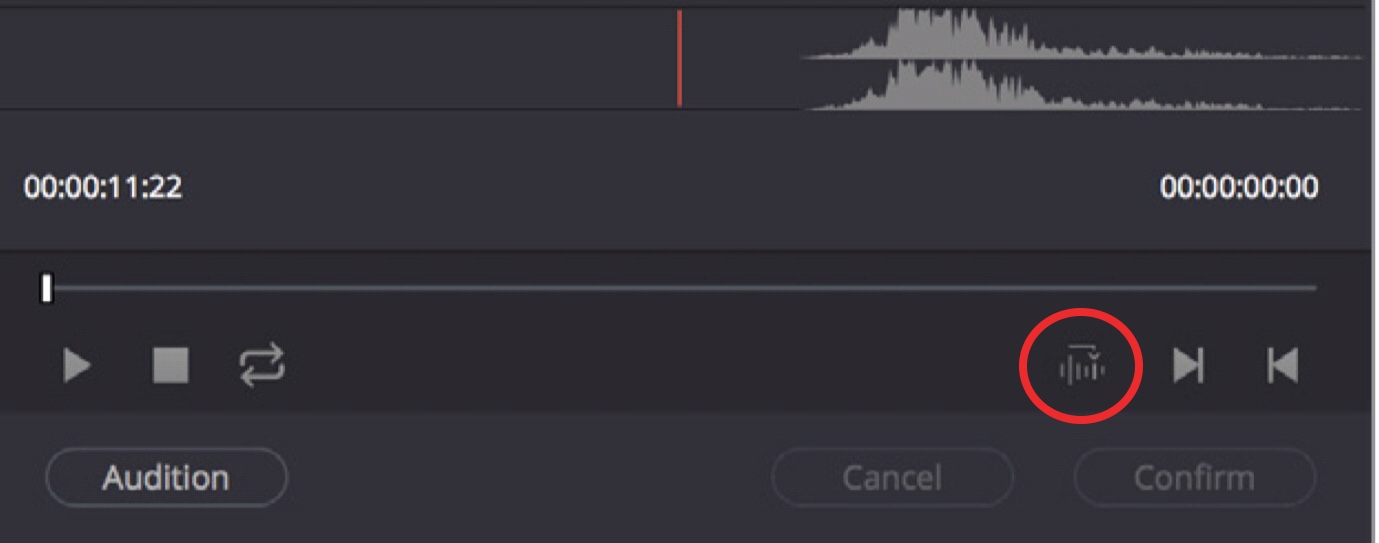Click the white scrubber handle

click(46, 288)
